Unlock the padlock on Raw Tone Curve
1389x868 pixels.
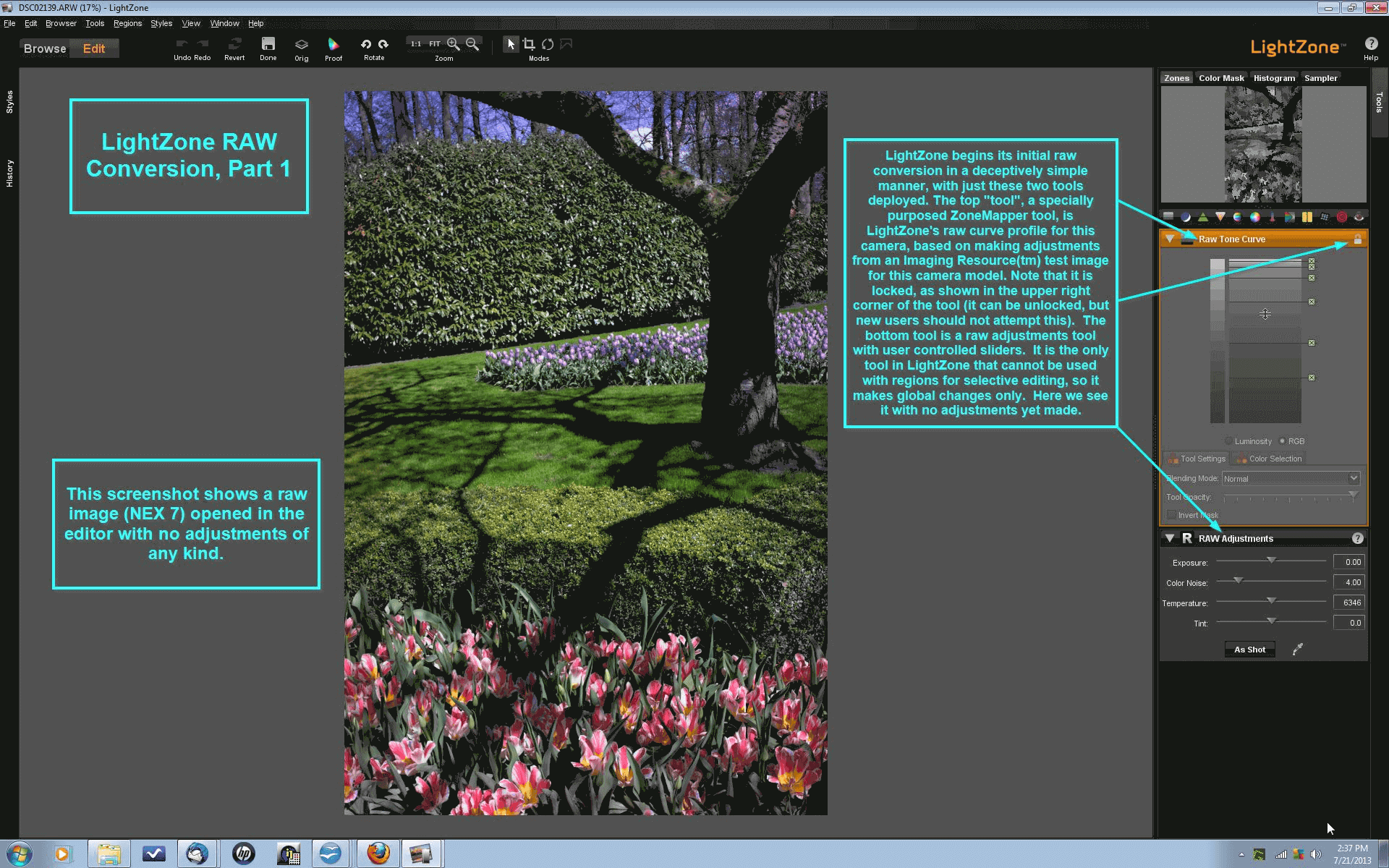(x=1357, y=239)
